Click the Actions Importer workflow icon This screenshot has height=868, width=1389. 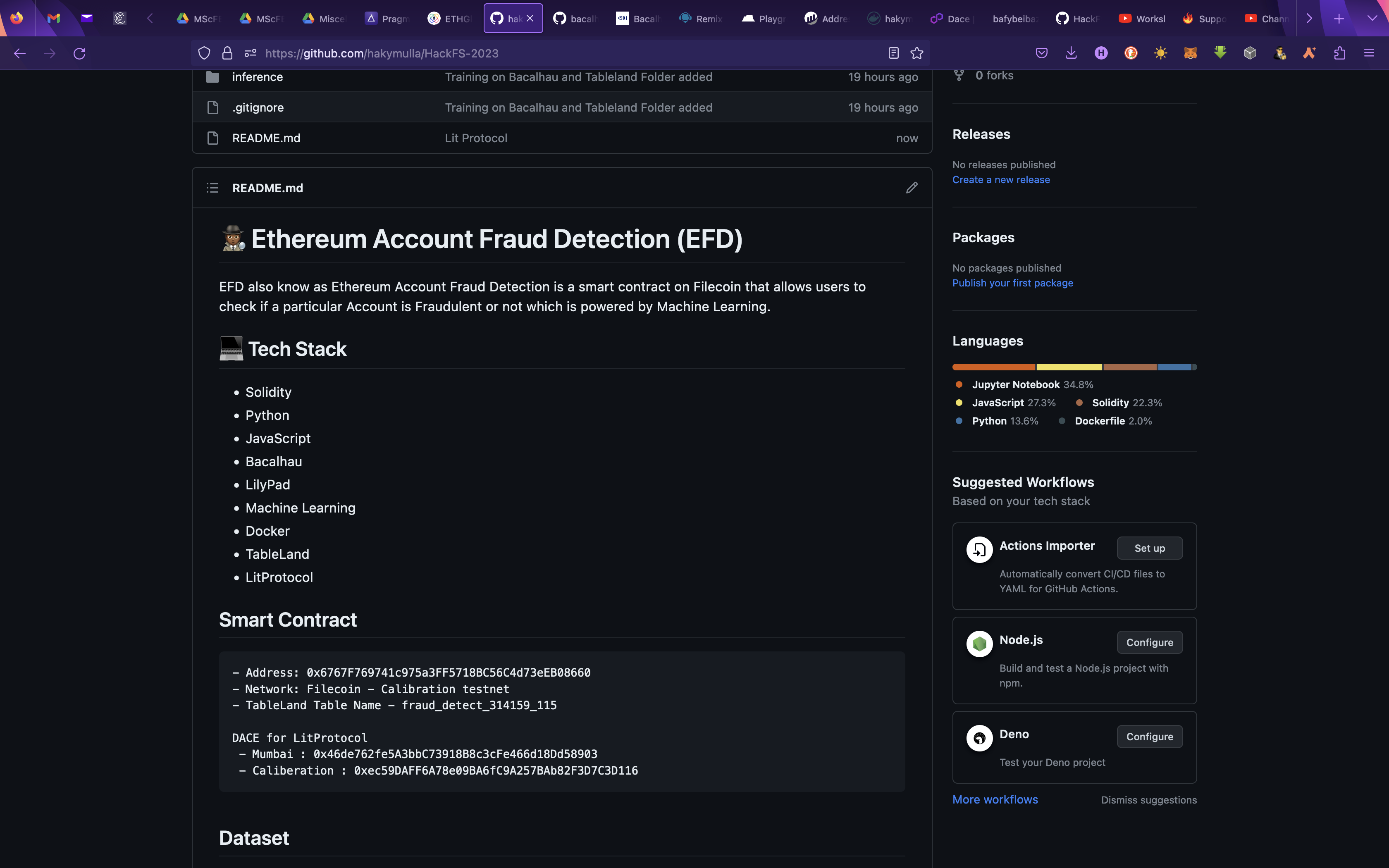coord(979,550)
